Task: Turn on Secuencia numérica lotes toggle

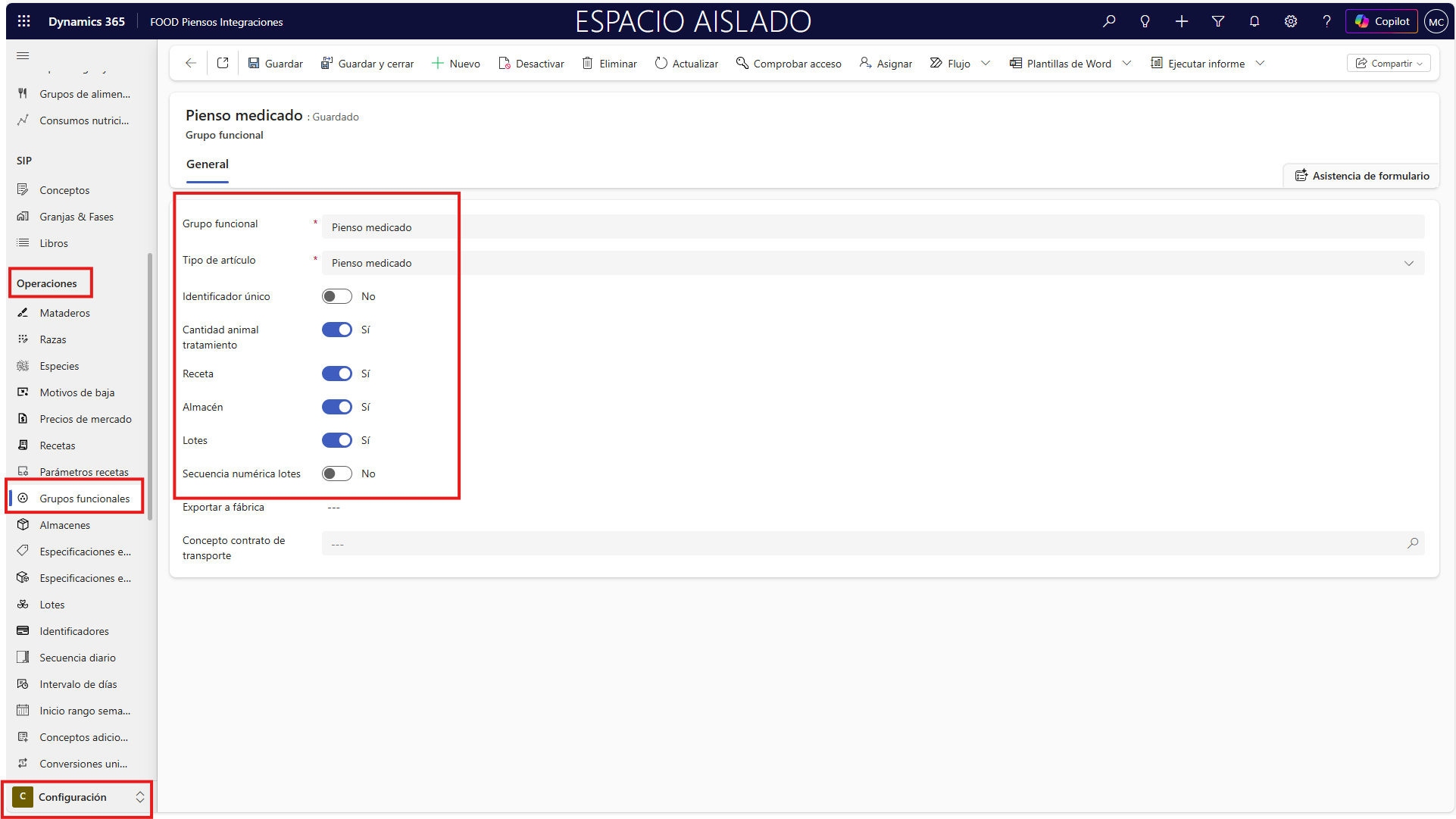Action: coord(336,474)
